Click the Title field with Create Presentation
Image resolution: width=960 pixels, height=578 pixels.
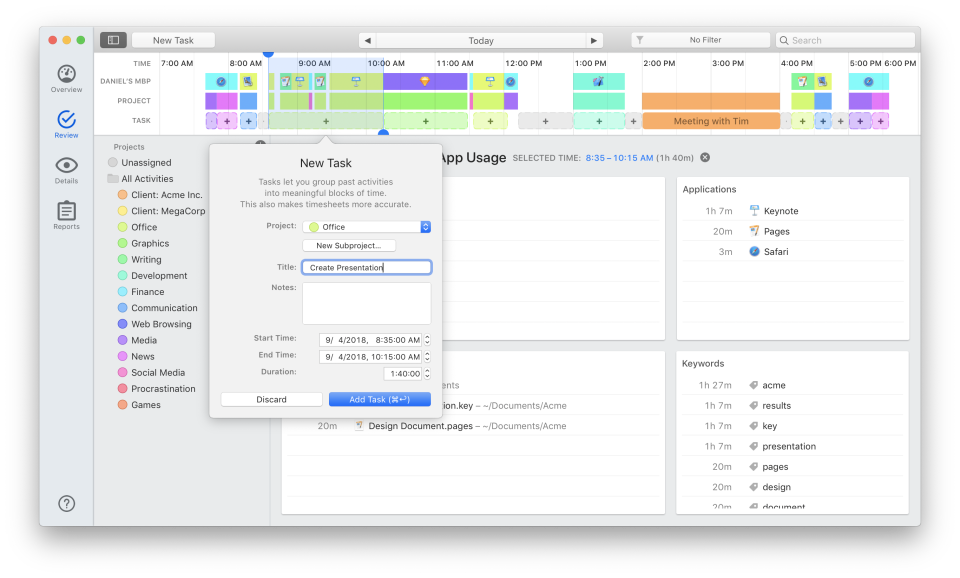tap(367, 267)
